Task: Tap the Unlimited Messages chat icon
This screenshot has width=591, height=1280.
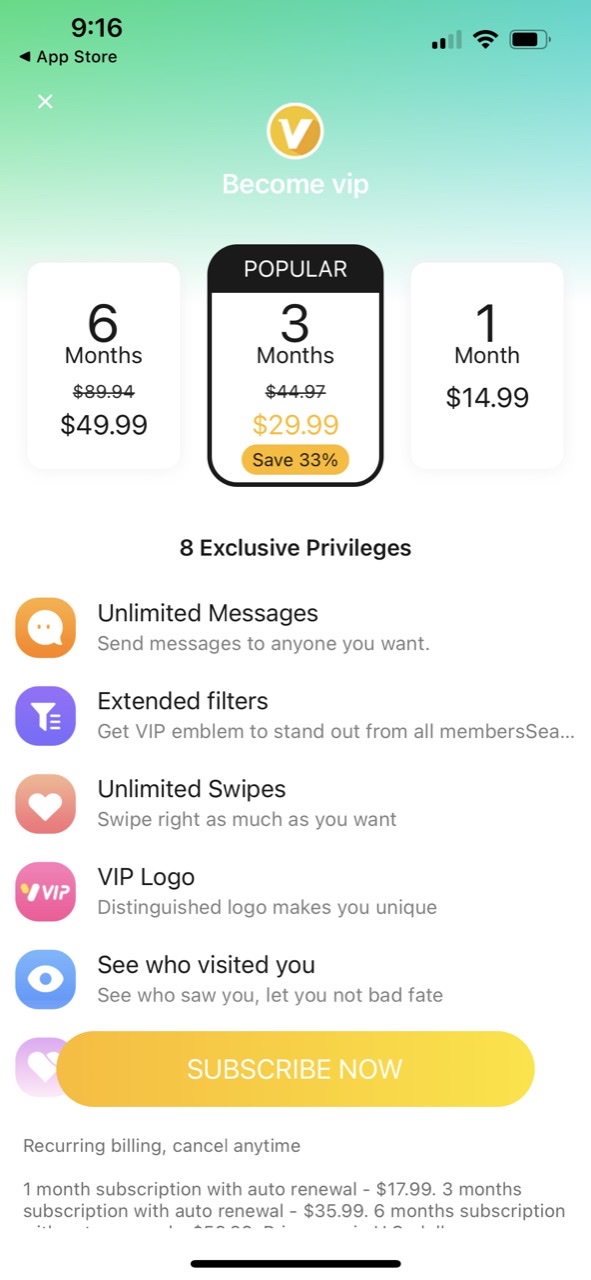Action: pos(45,628)
